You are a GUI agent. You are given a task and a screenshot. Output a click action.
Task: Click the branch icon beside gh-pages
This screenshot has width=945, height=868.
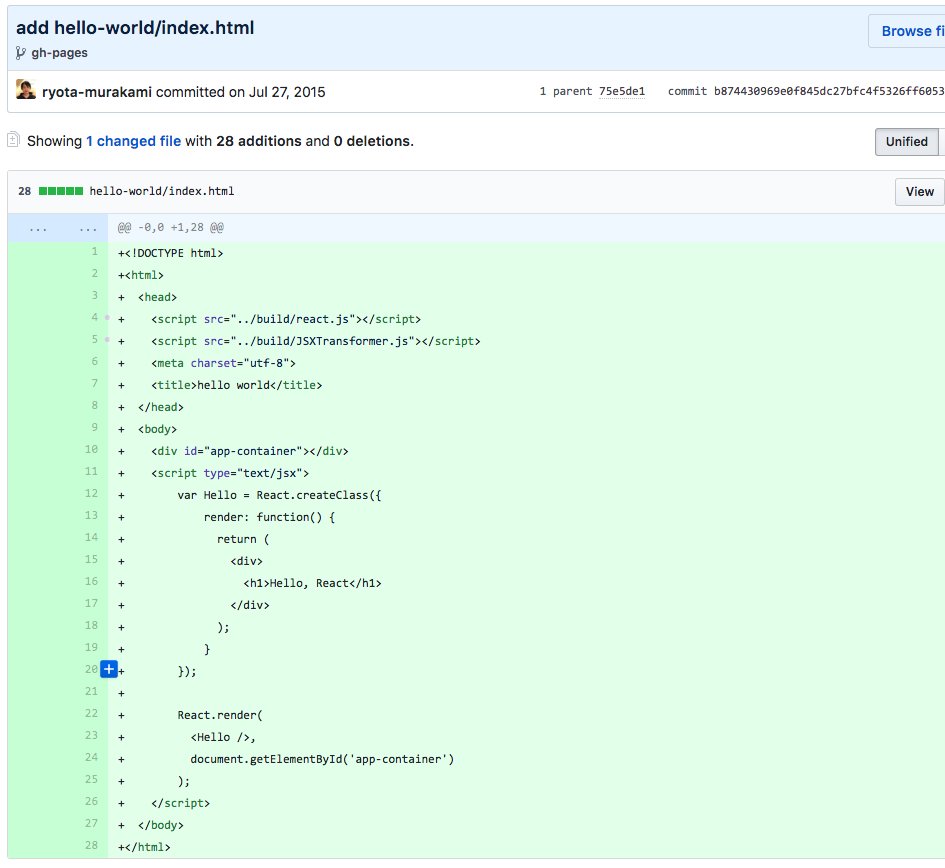pos(20,53)
